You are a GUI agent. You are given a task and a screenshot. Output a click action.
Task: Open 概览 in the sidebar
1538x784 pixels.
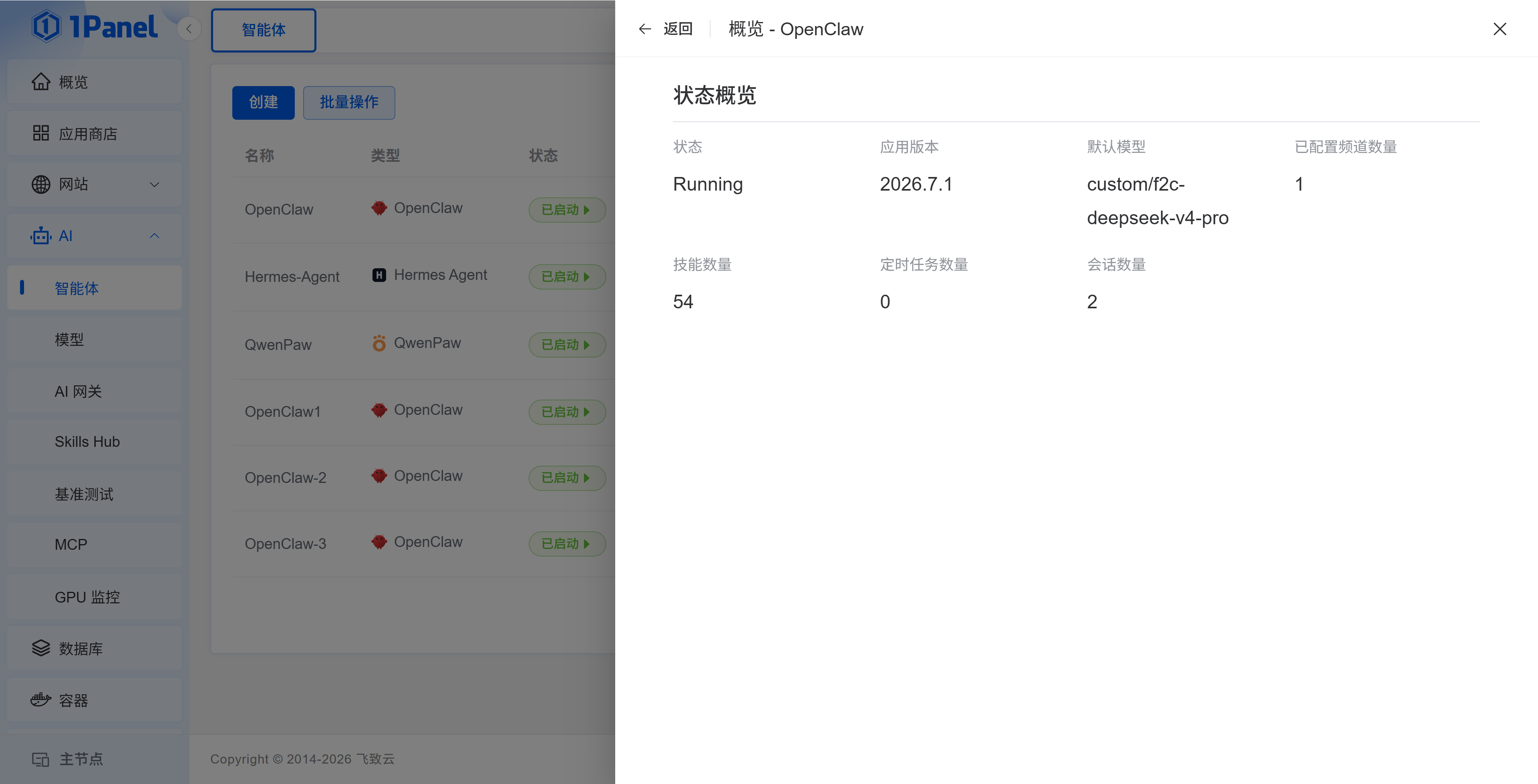pos(95,82)
